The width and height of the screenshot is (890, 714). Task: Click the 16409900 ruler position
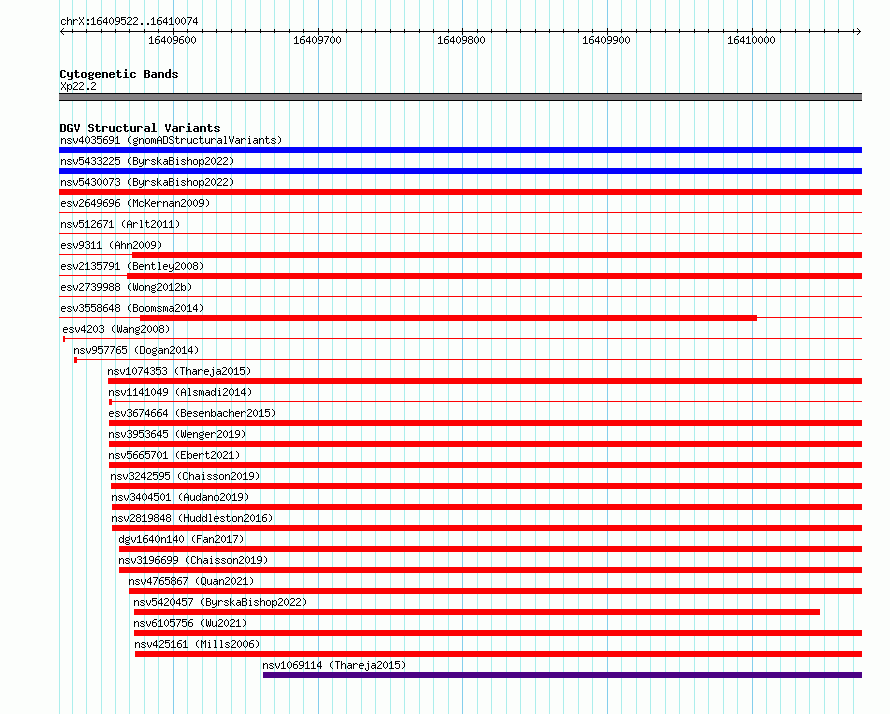click(606, 40)
